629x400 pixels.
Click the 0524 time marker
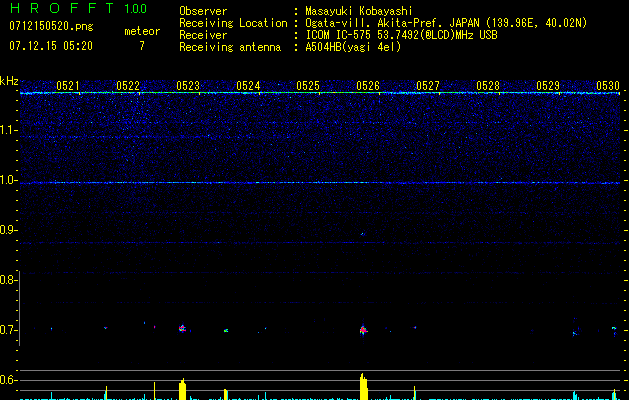[248, 86]
